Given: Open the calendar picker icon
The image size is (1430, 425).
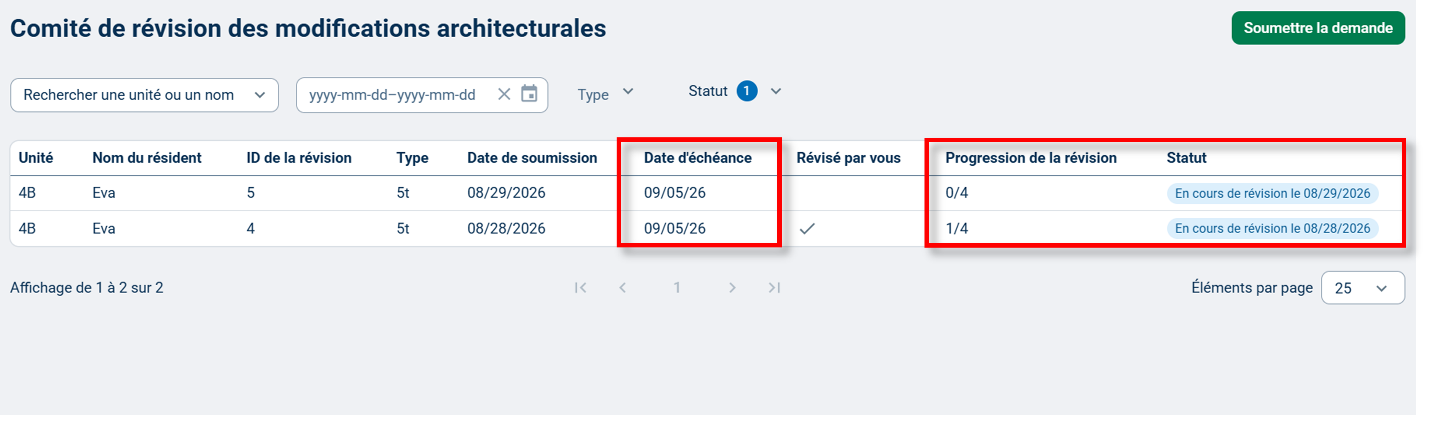Looking at the screenshot, I should (530, 94).
